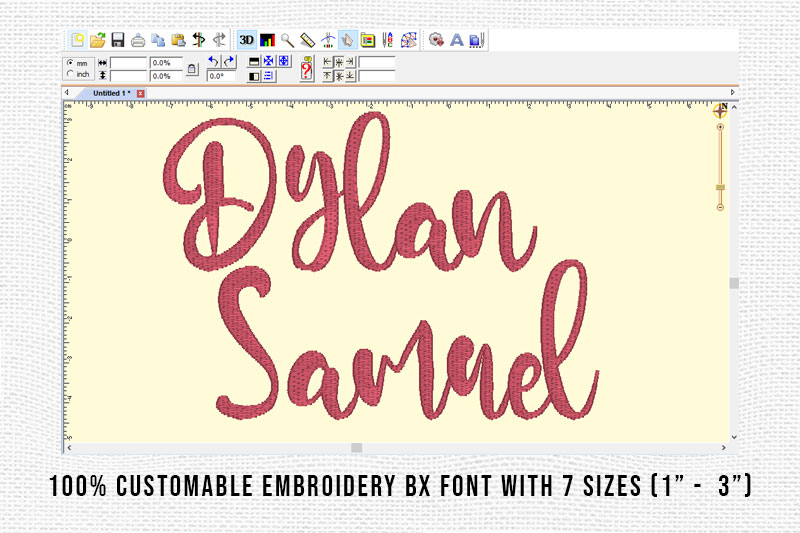The image size is (800, 533).
Task: Click the rotation angle field
Action: click(221, 76)
